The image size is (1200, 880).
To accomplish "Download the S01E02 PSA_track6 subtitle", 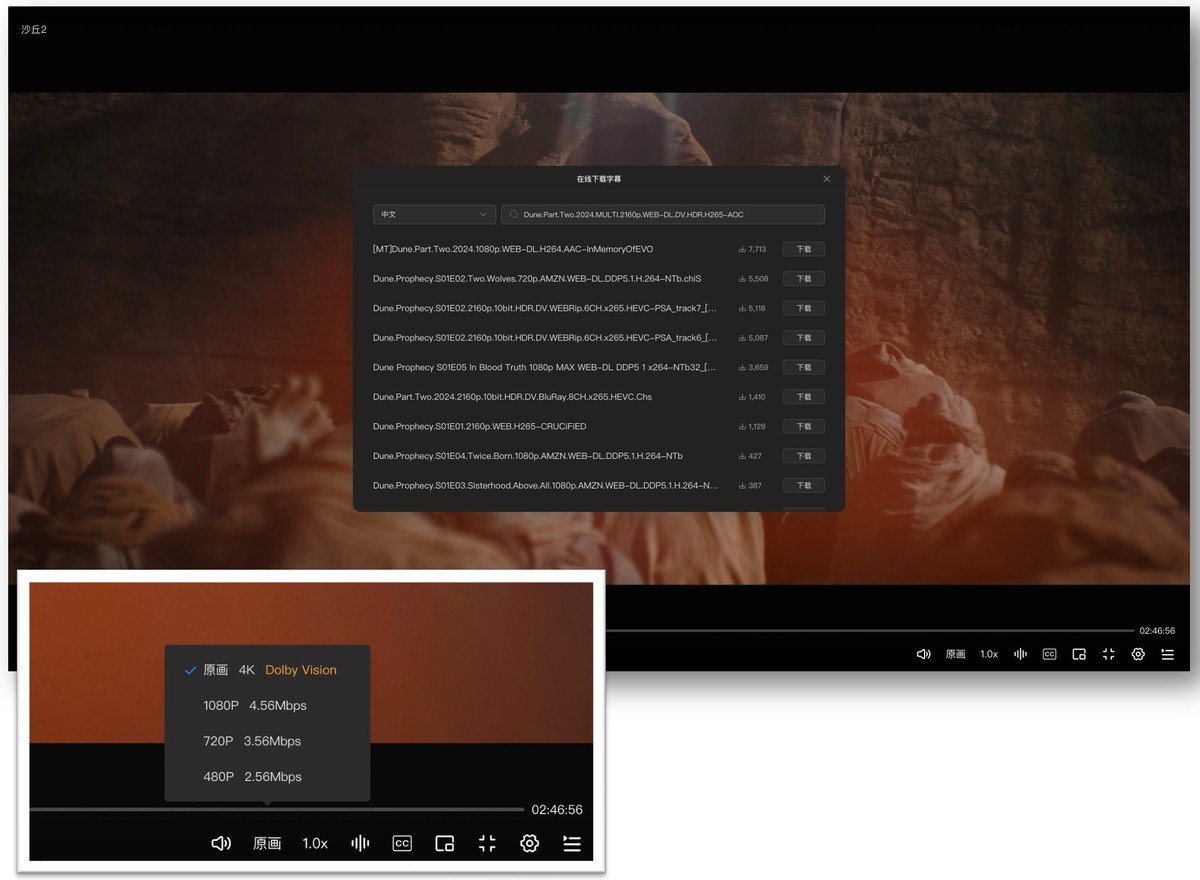I will coord(803,338).
